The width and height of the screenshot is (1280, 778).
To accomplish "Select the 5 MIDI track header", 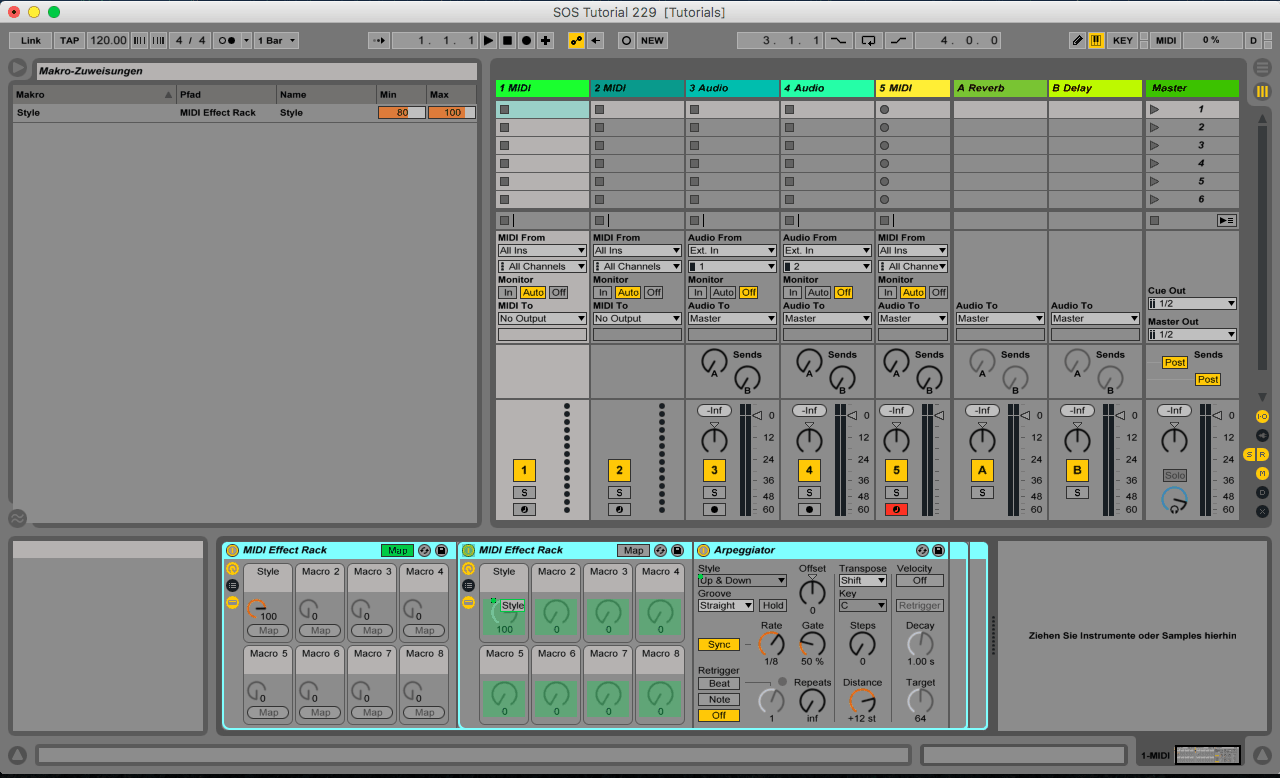I will click(x=912, y=88).
